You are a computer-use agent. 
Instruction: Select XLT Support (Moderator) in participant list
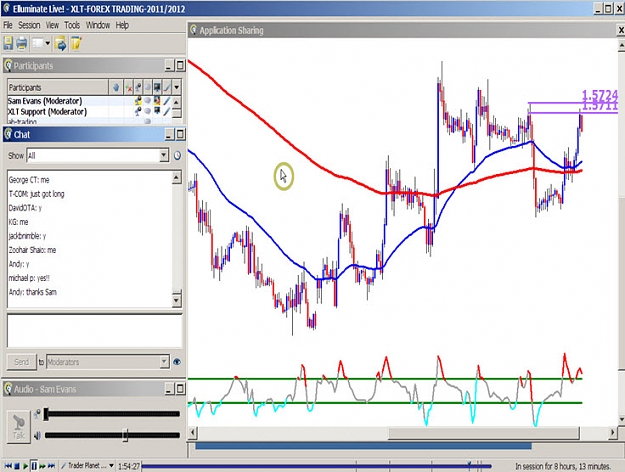(47, 111)
